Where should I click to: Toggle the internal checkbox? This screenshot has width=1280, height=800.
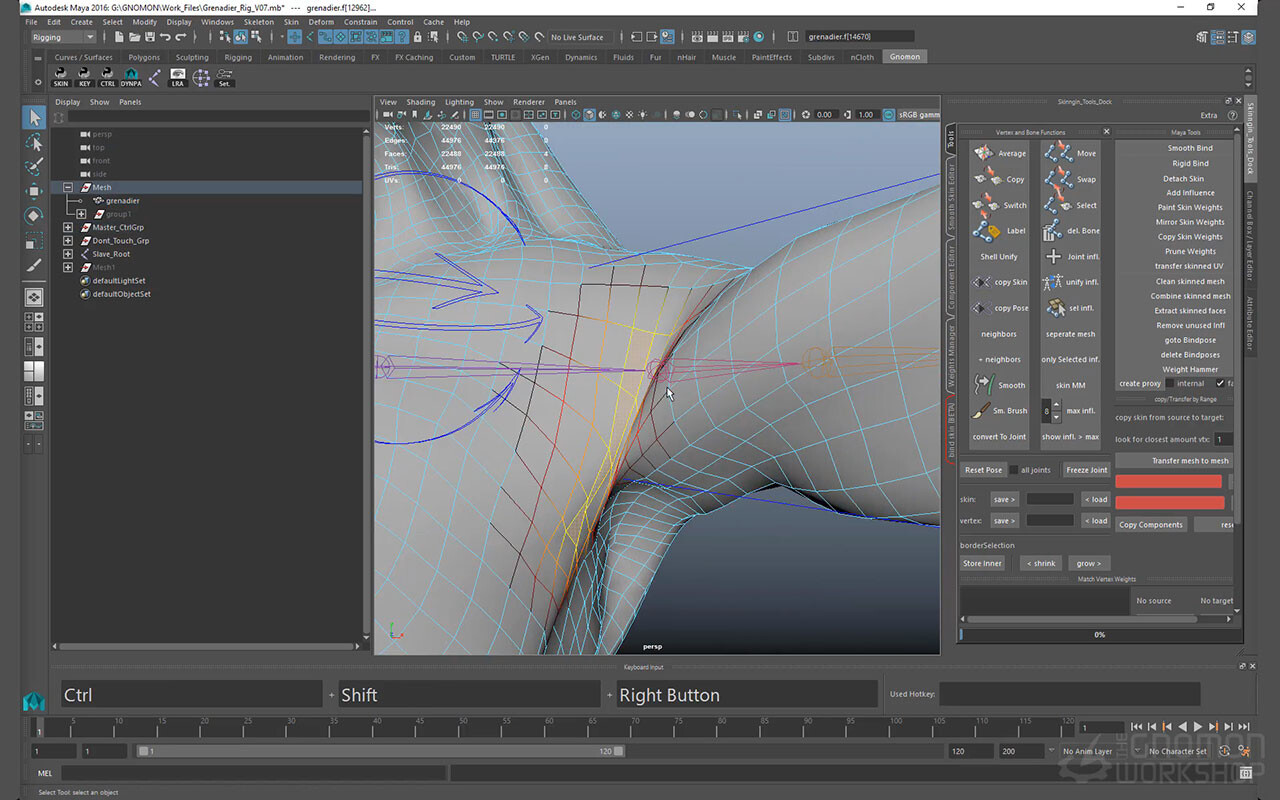point(1170,383)
